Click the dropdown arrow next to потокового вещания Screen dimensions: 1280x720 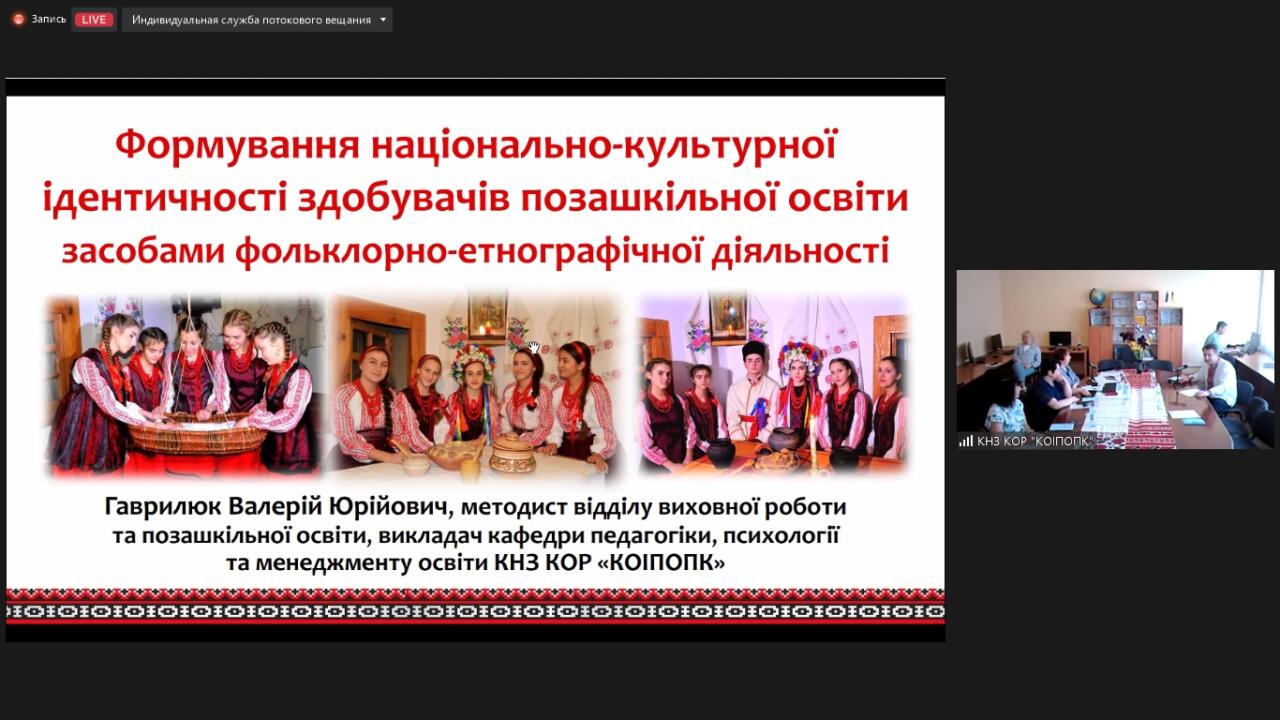click(x=382, y=20)
